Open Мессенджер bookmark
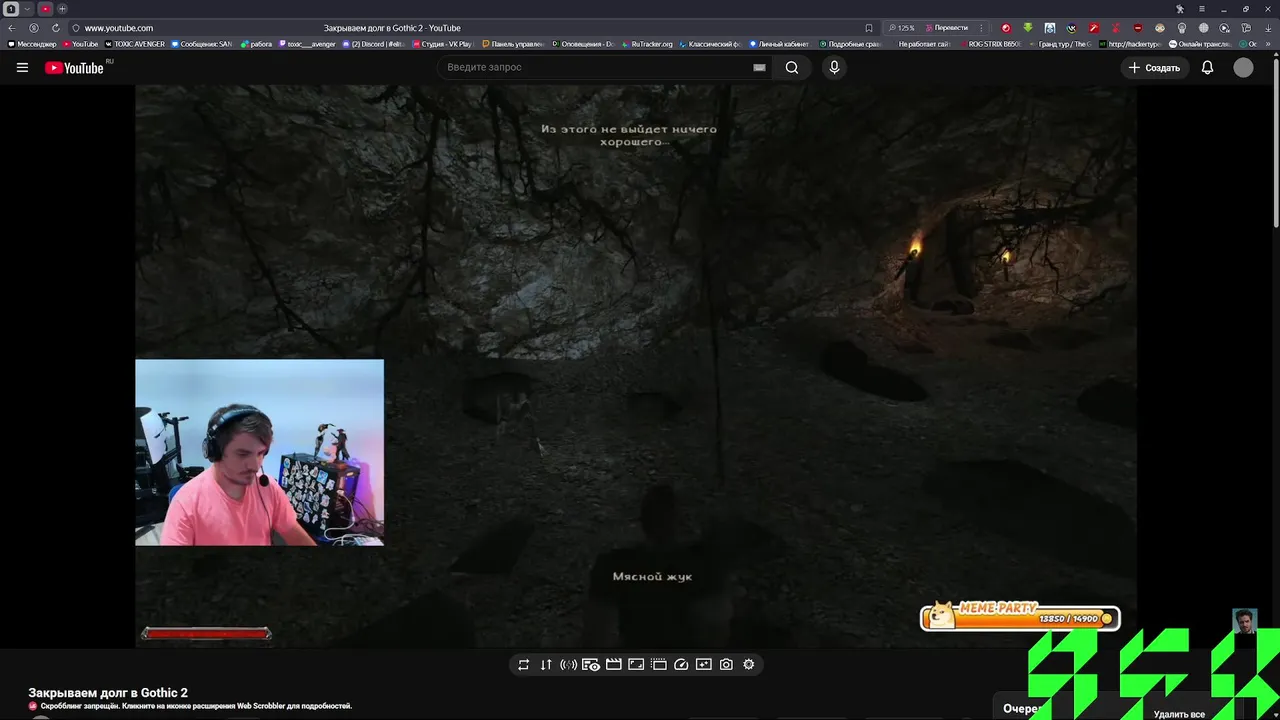This screenshot has width=1280, height=720. click(x=32, y=44)
